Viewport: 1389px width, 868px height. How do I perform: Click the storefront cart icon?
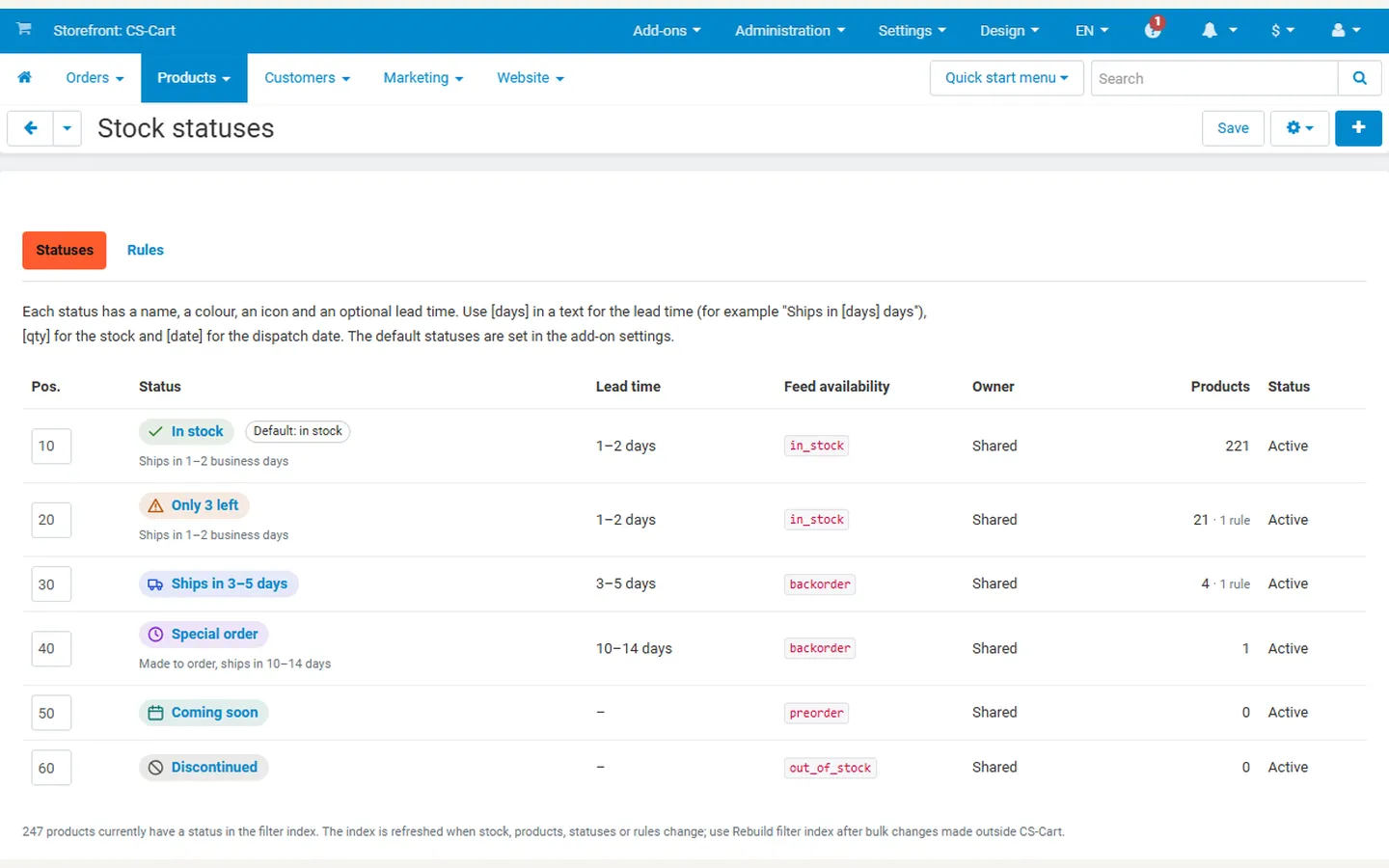click(24, 29)
